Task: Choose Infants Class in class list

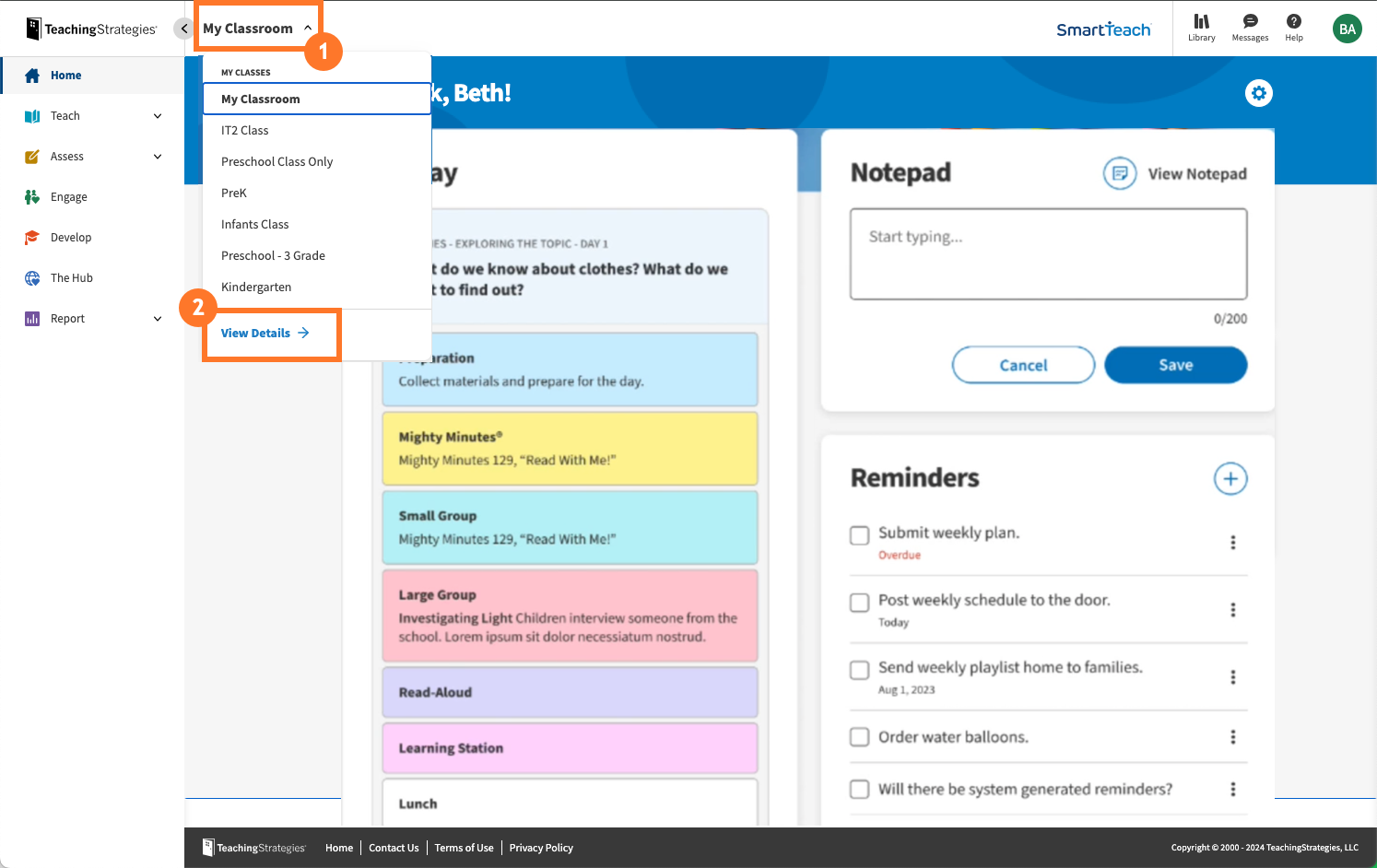Action: pos(255,225)
